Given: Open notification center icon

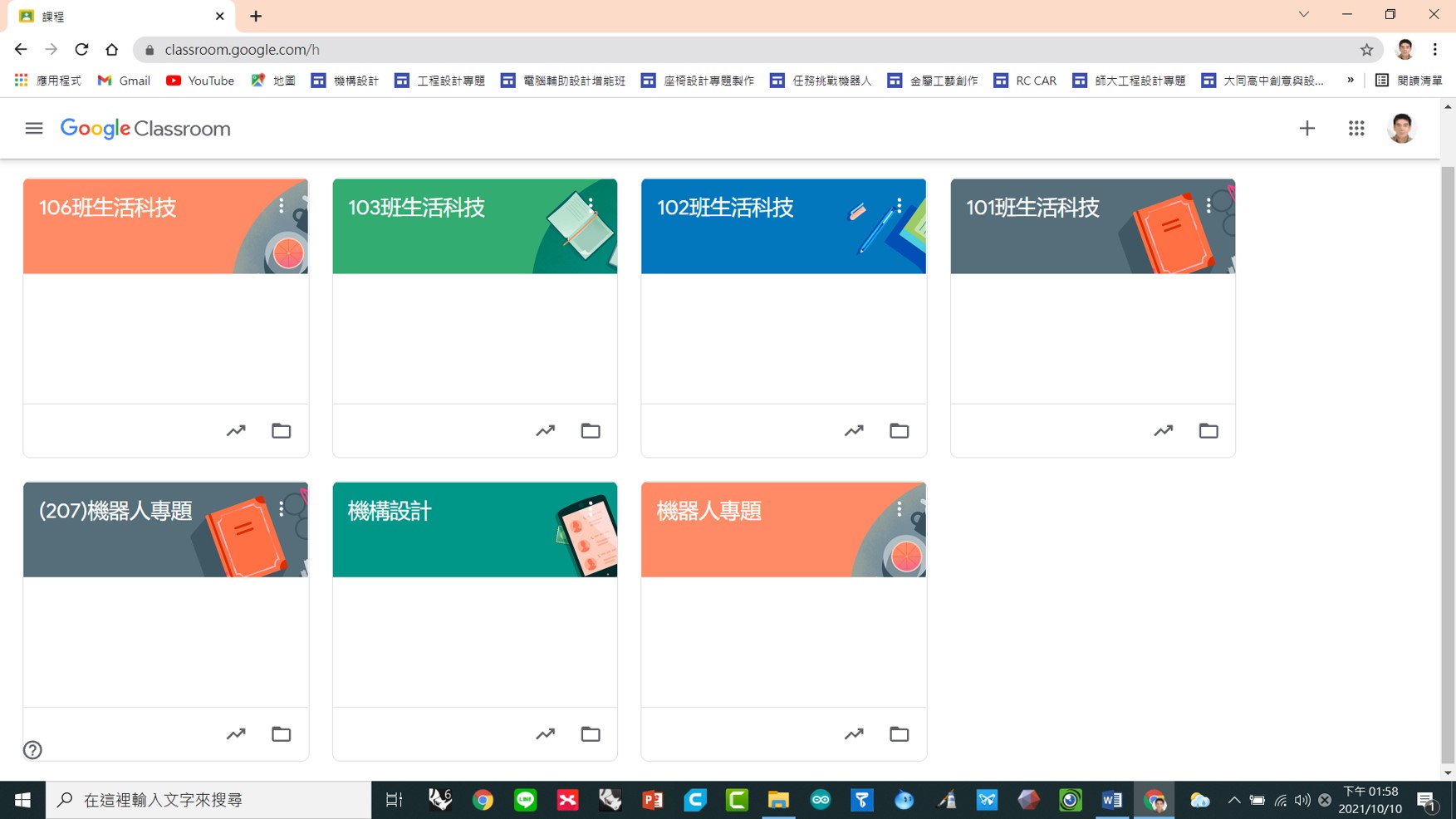Looking at the screenshot, I should coord(1427,800).
